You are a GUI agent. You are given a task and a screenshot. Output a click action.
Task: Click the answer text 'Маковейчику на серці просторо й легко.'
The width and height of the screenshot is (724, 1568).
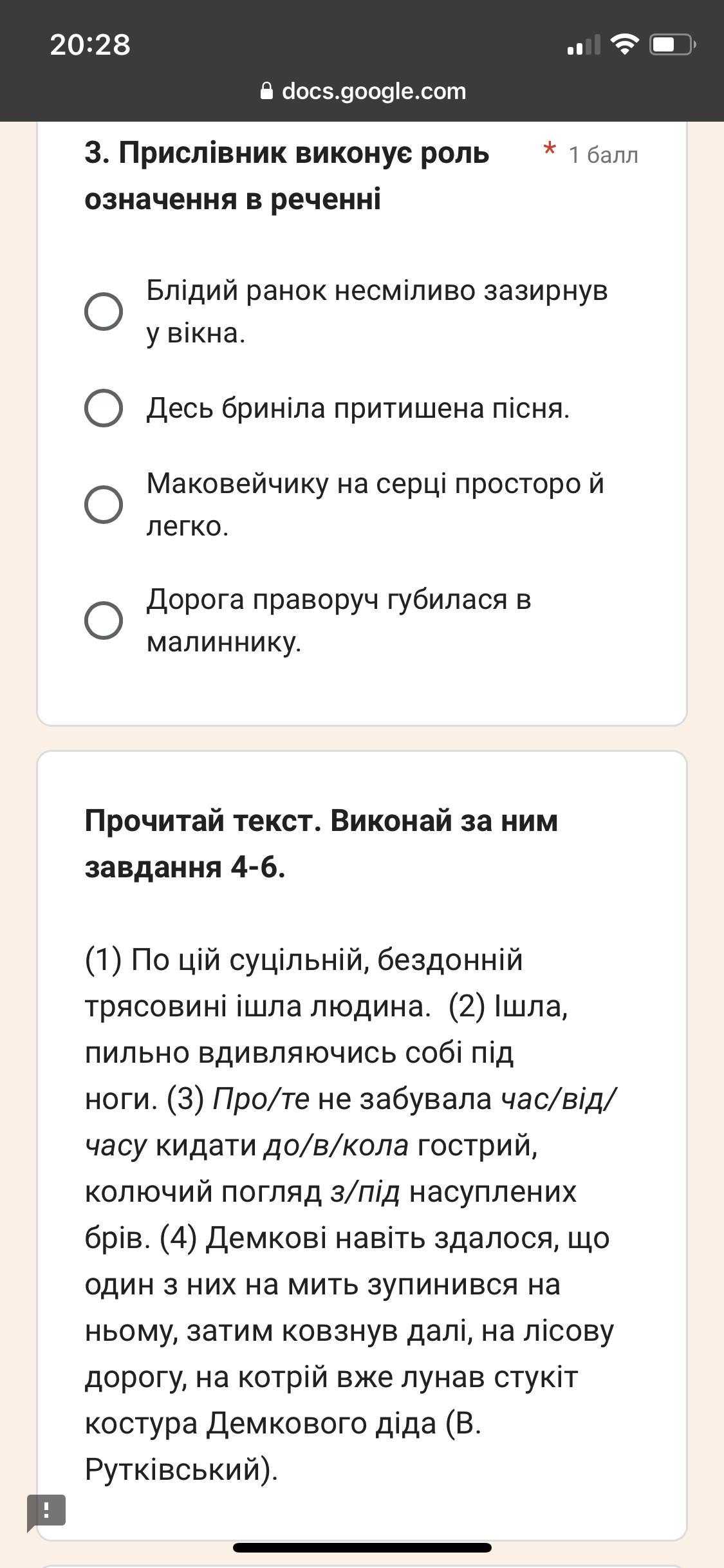[375, 504]
